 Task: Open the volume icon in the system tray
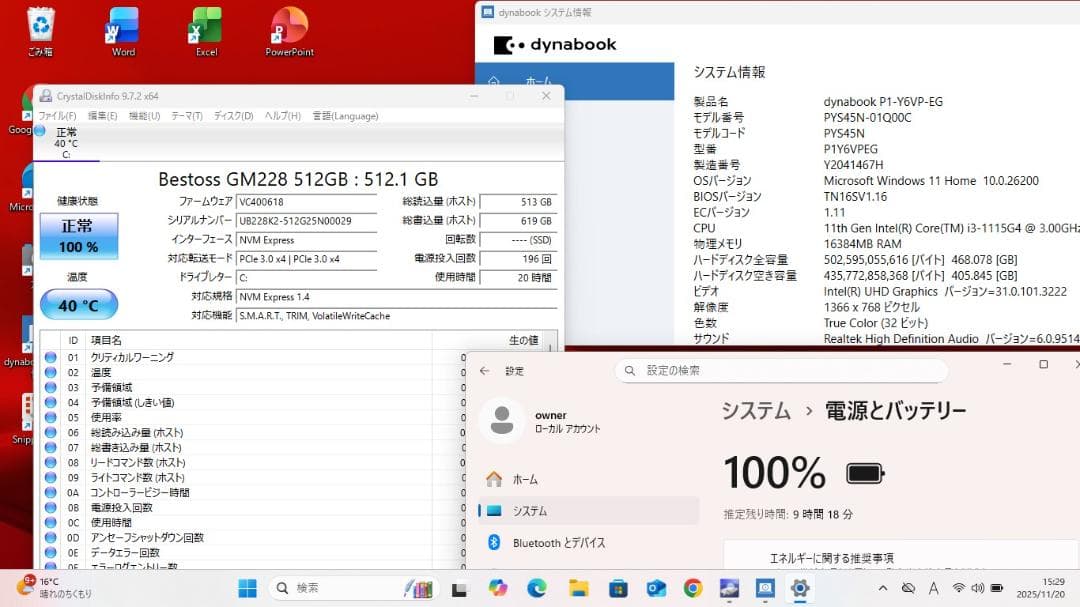977,589
